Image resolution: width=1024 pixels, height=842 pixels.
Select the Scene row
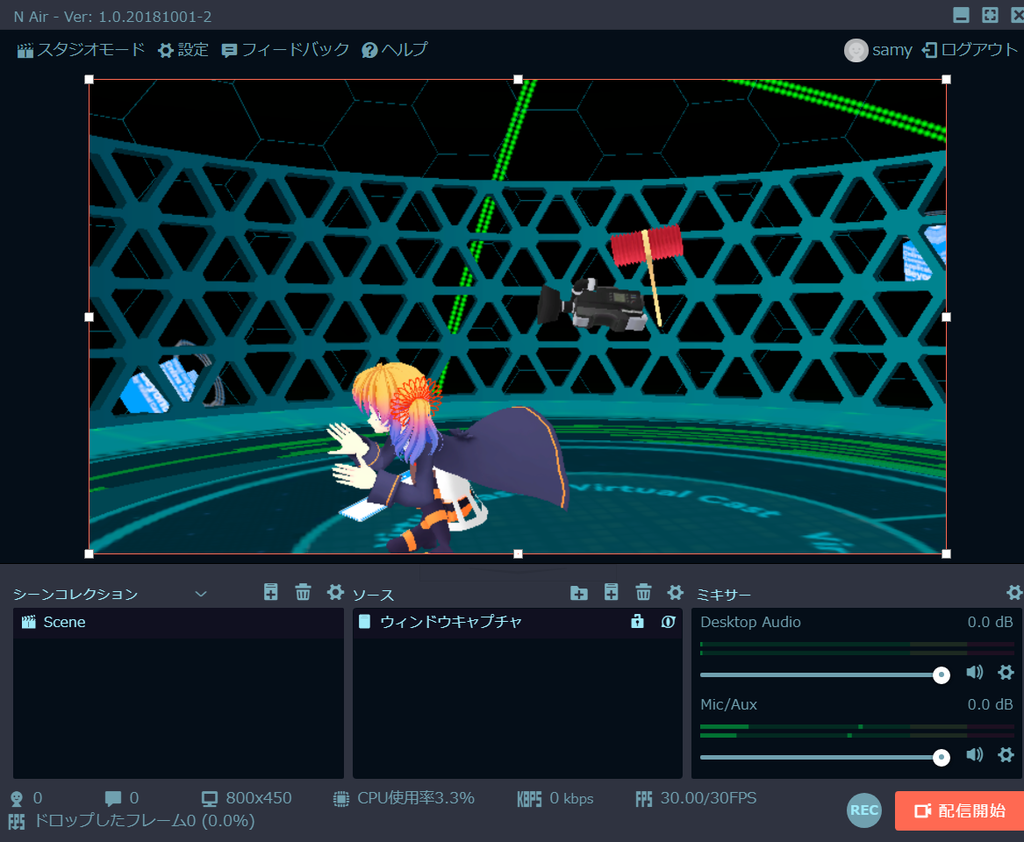click(x=178, y=623)
